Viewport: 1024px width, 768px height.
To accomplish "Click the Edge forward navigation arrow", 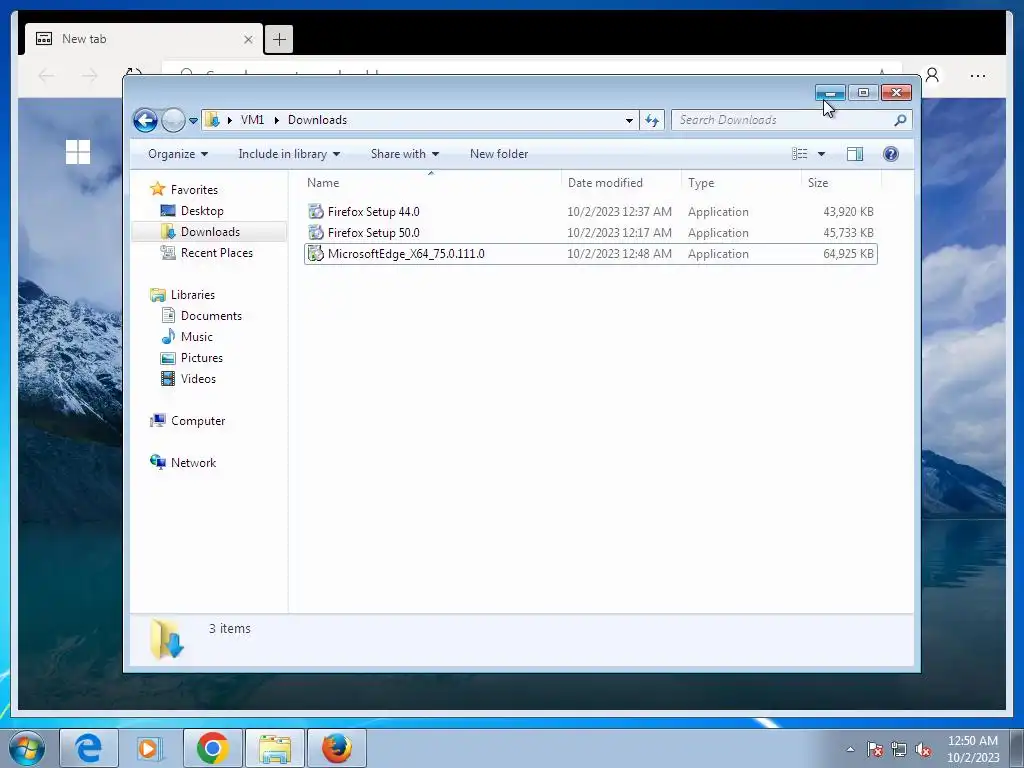I will 89,76.
